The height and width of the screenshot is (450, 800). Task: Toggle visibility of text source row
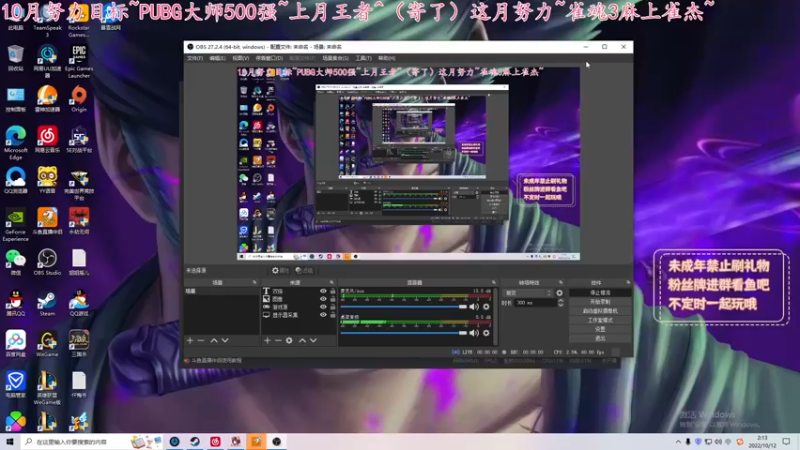pyautogui.click(x=323, y=291)
